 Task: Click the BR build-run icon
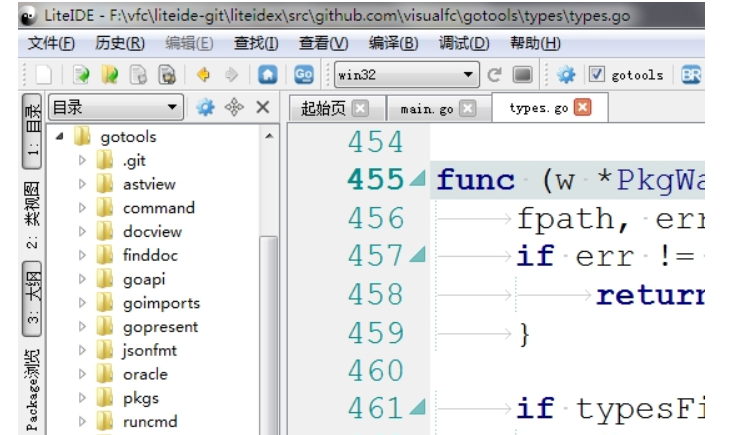click(691, 75)
